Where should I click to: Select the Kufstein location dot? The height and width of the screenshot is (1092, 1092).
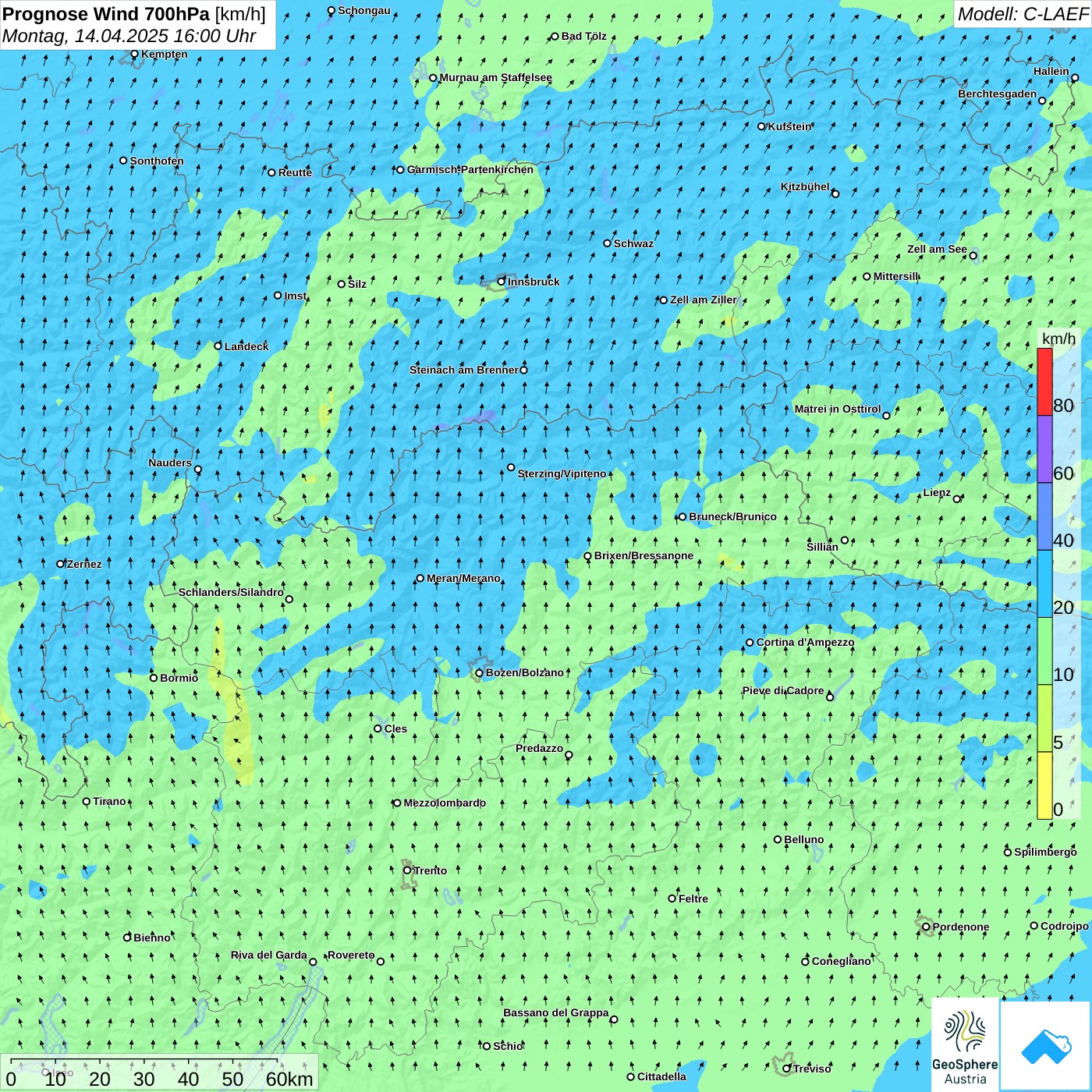point(761,126)
